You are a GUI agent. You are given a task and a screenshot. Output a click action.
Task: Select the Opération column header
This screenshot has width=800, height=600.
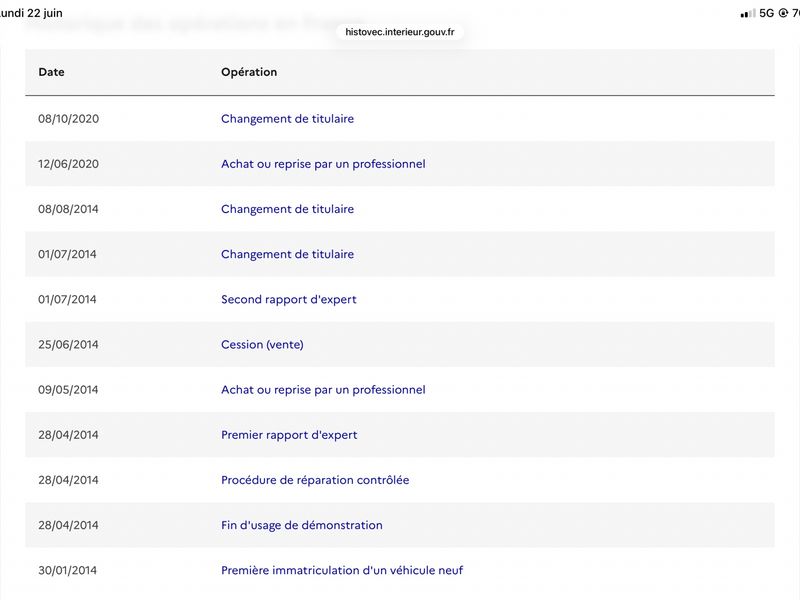[249, 72]
